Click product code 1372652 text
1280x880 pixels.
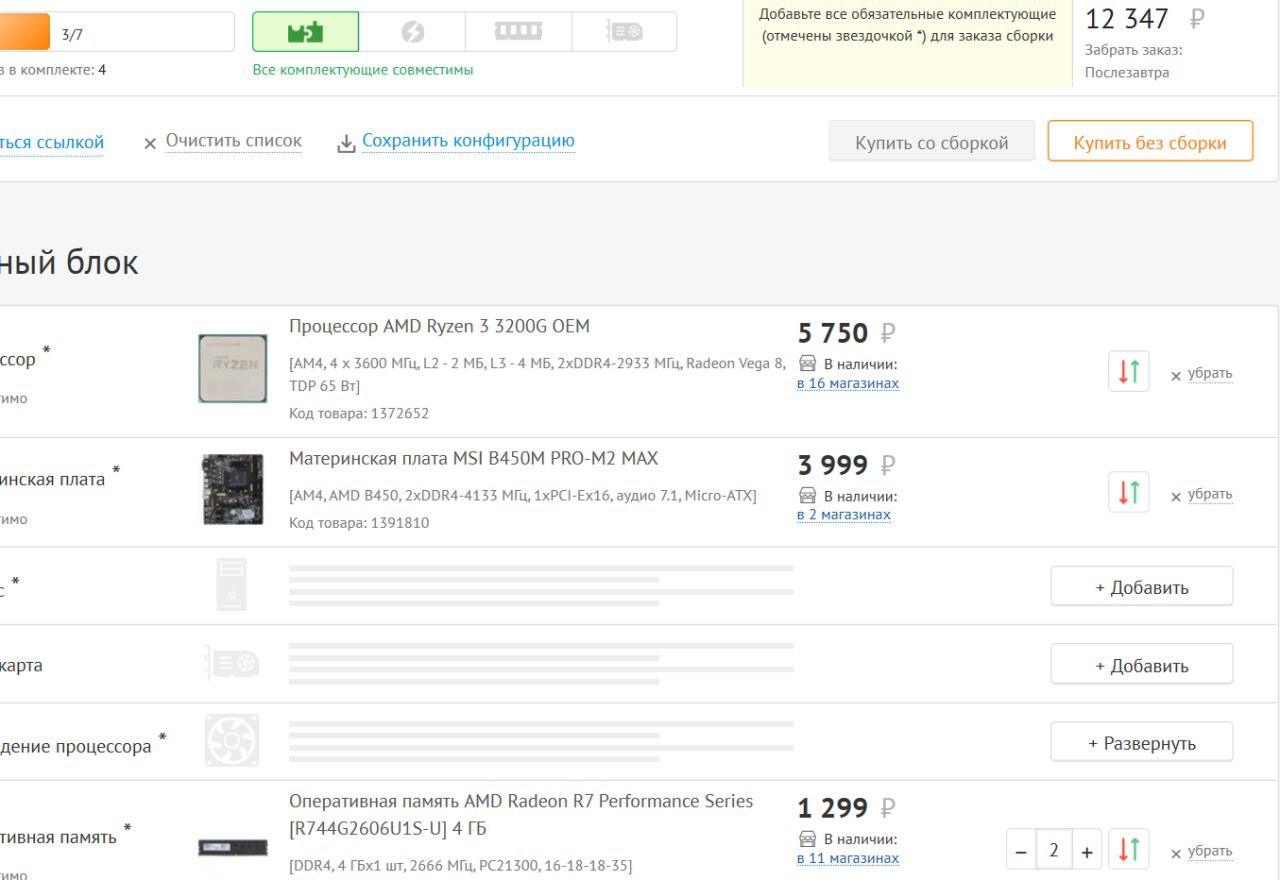point(359,413)
